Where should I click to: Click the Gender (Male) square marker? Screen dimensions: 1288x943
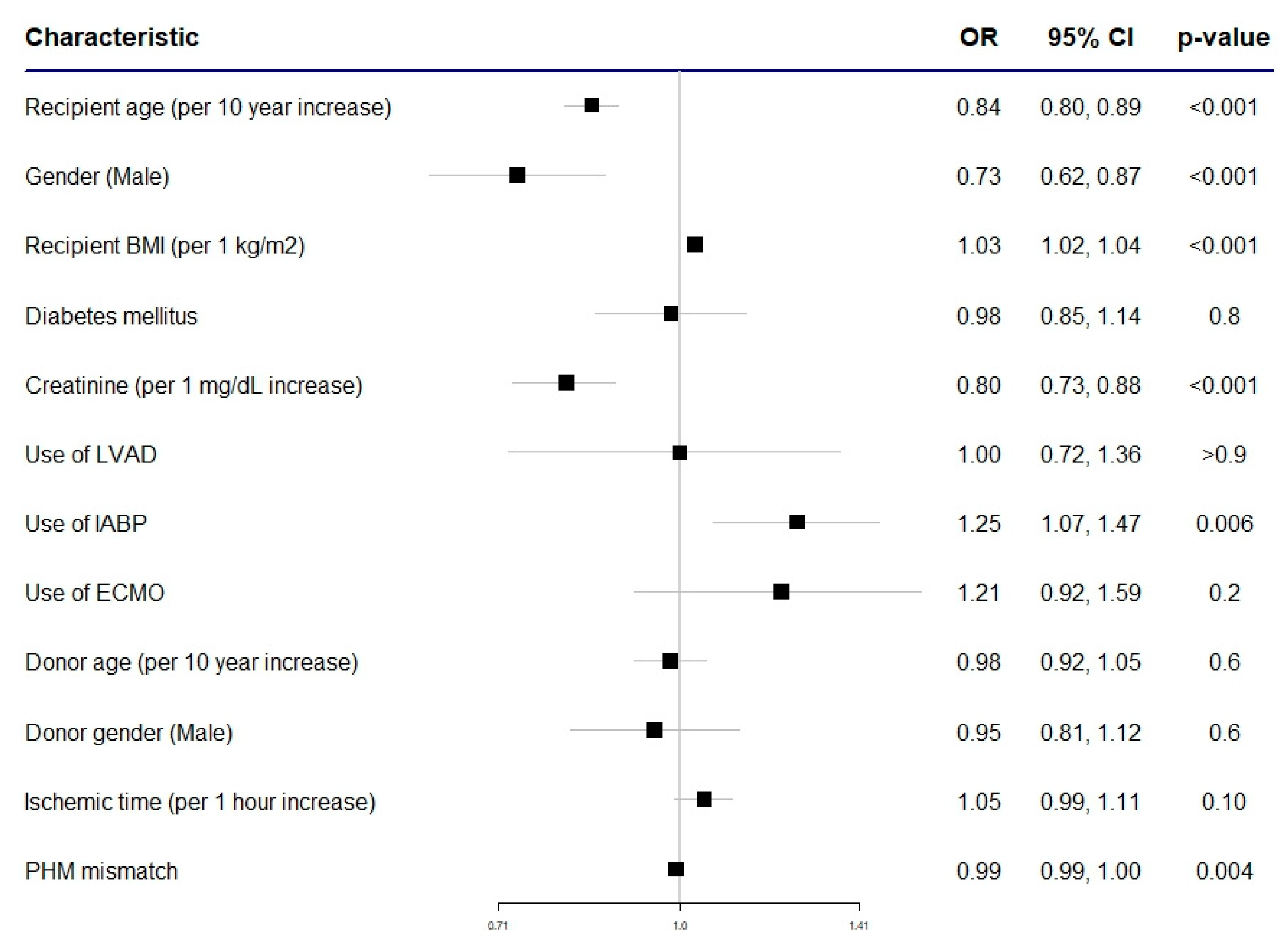click(517, 175)
